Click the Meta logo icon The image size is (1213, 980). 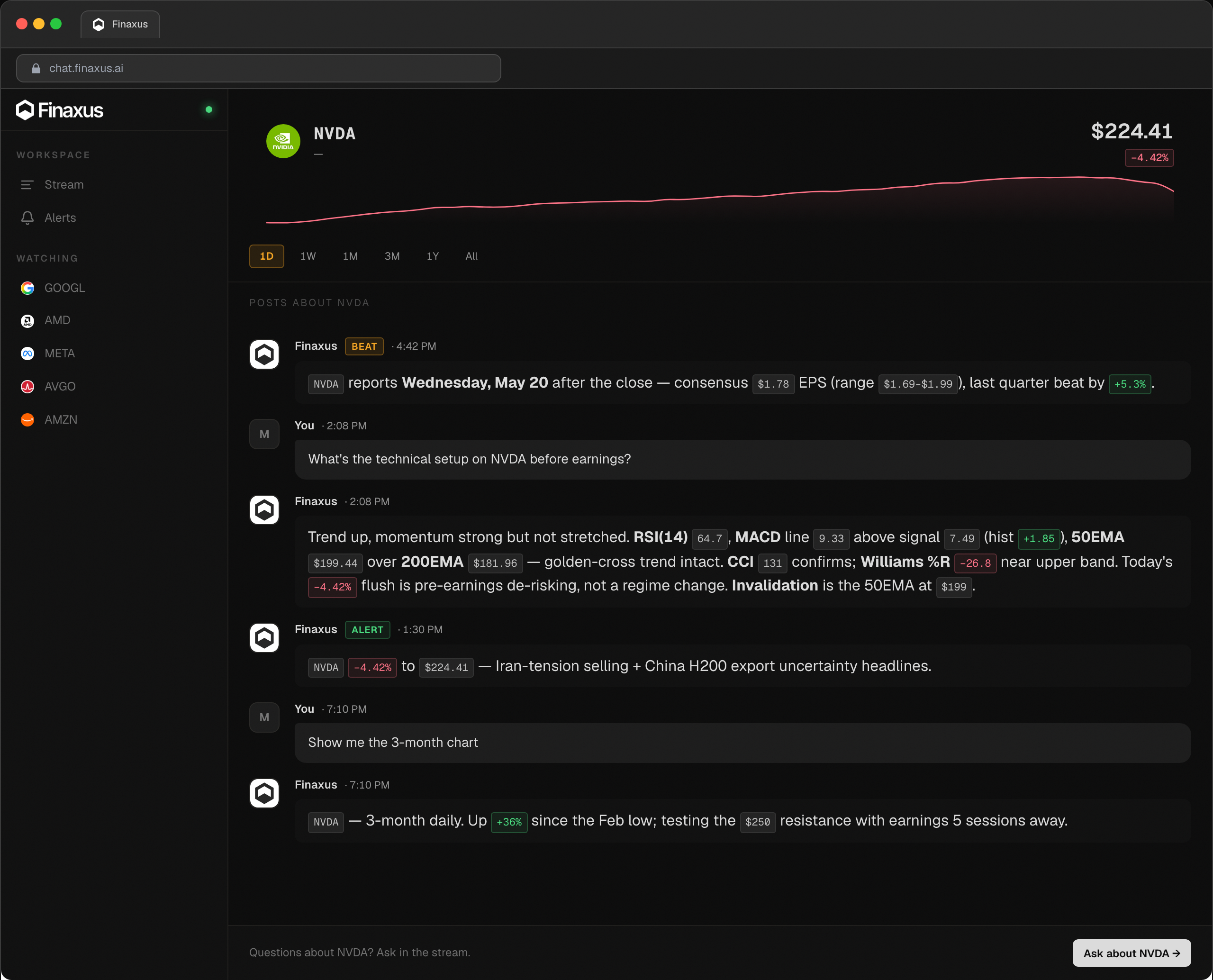coord(27,354)
